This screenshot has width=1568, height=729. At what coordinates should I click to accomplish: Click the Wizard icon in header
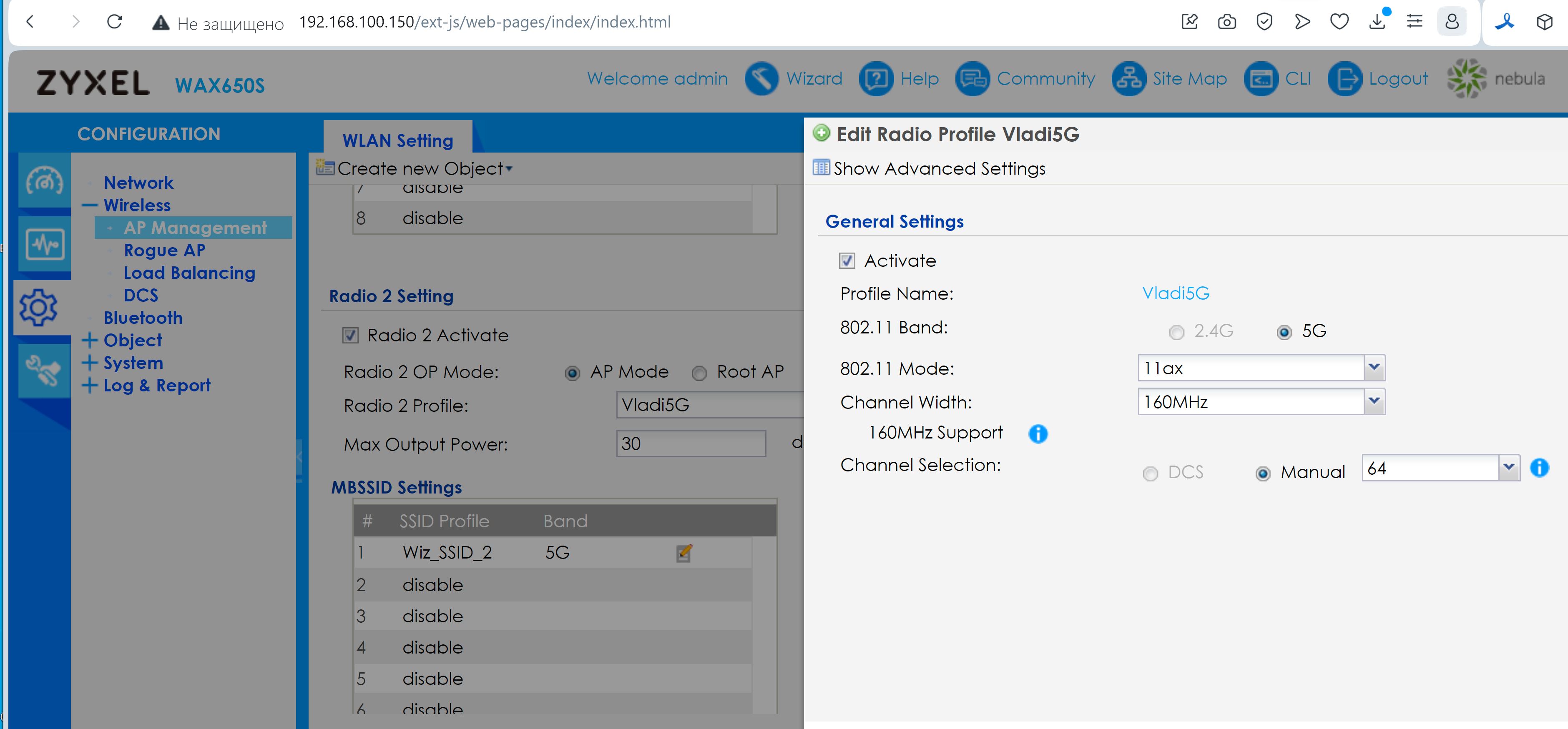(761, 78)
